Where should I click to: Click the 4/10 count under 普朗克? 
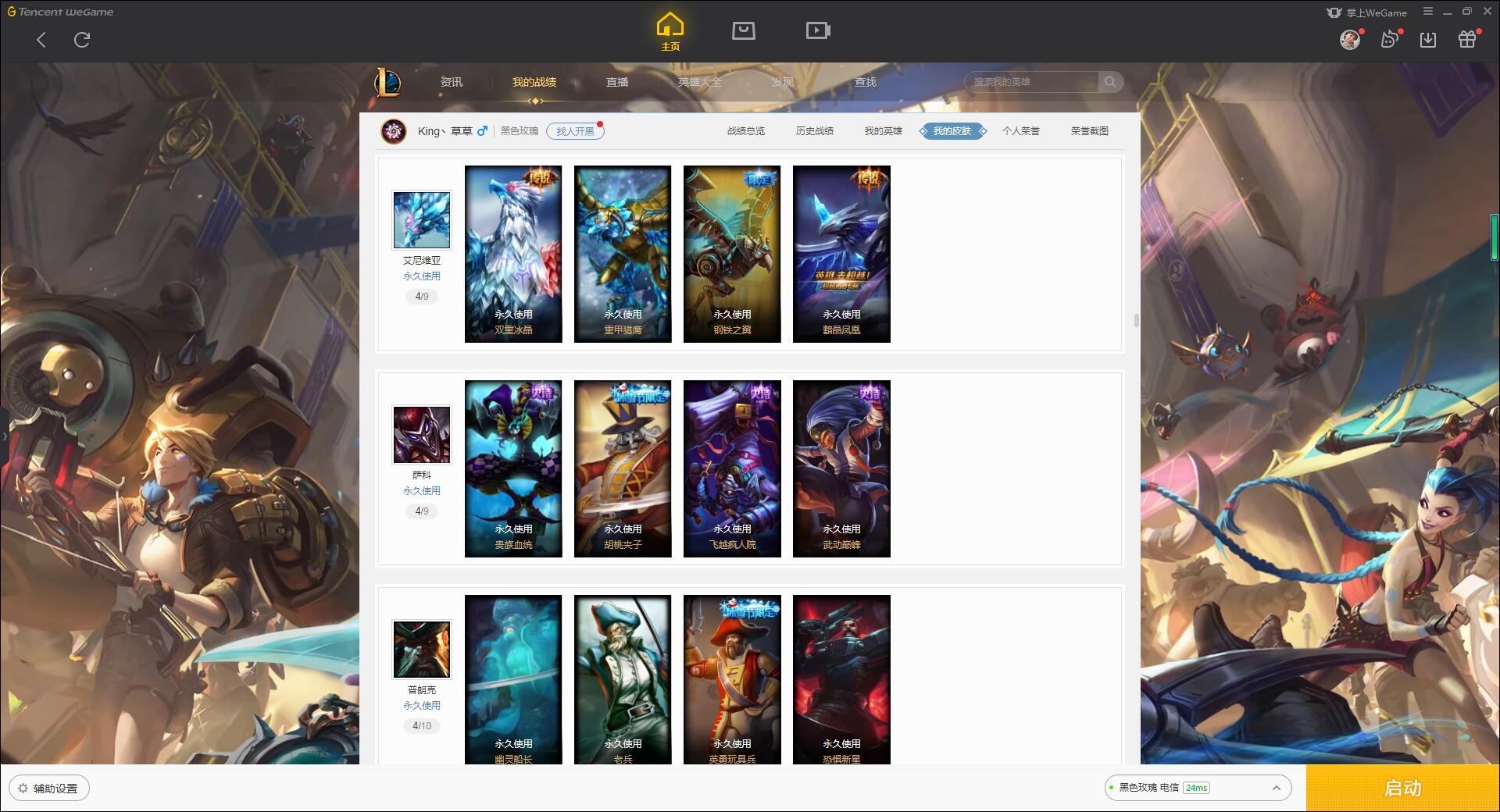click(422, 726)
